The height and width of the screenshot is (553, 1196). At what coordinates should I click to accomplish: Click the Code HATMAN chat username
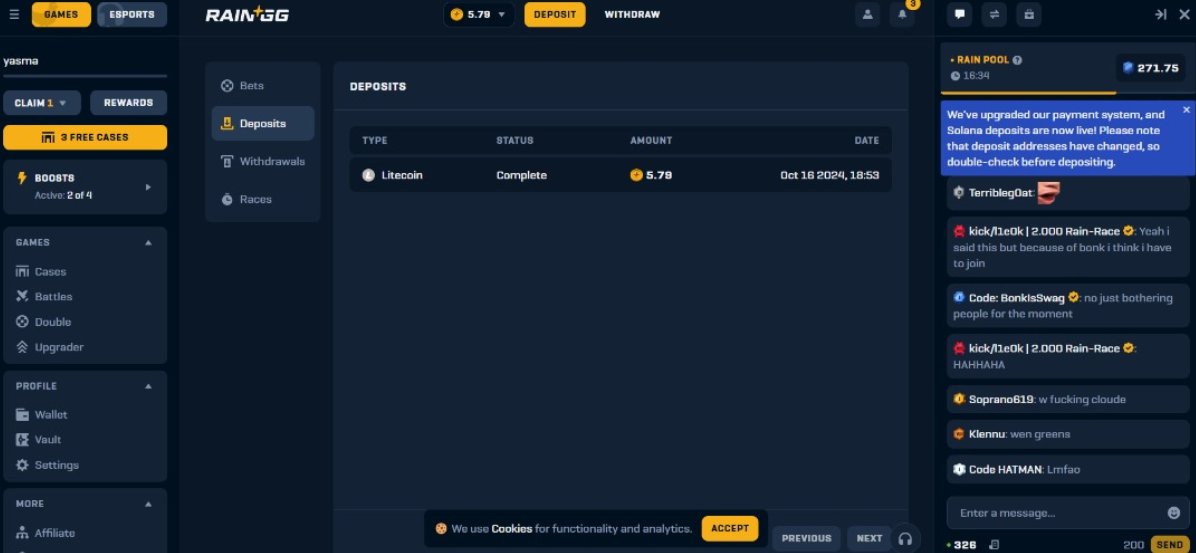1005,470
